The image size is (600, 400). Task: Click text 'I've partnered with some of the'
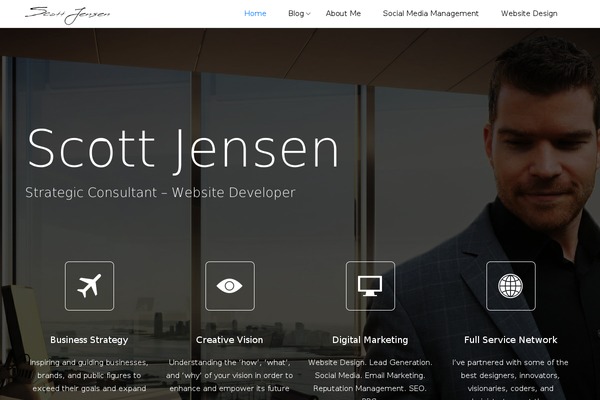pos(510,362)
